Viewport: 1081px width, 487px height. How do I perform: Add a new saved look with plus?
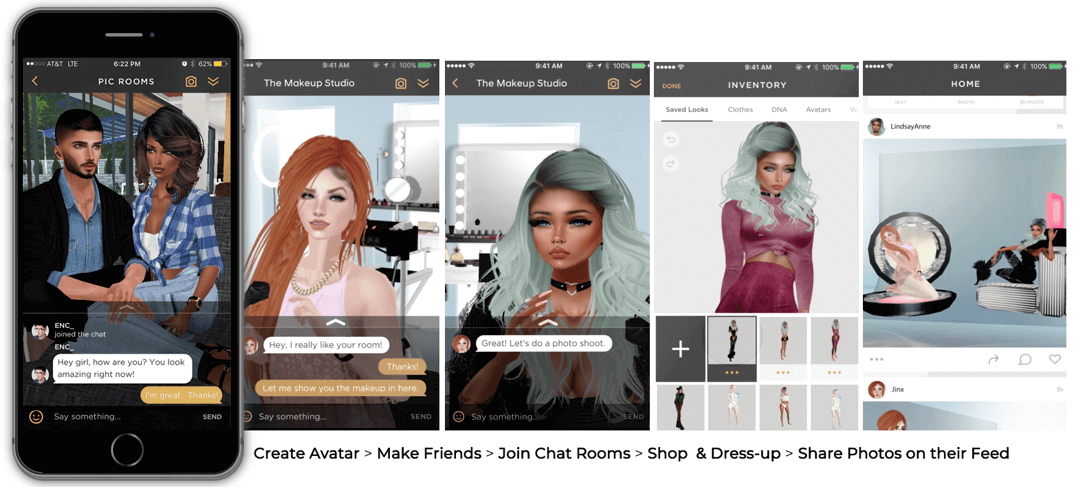[680, 349]
